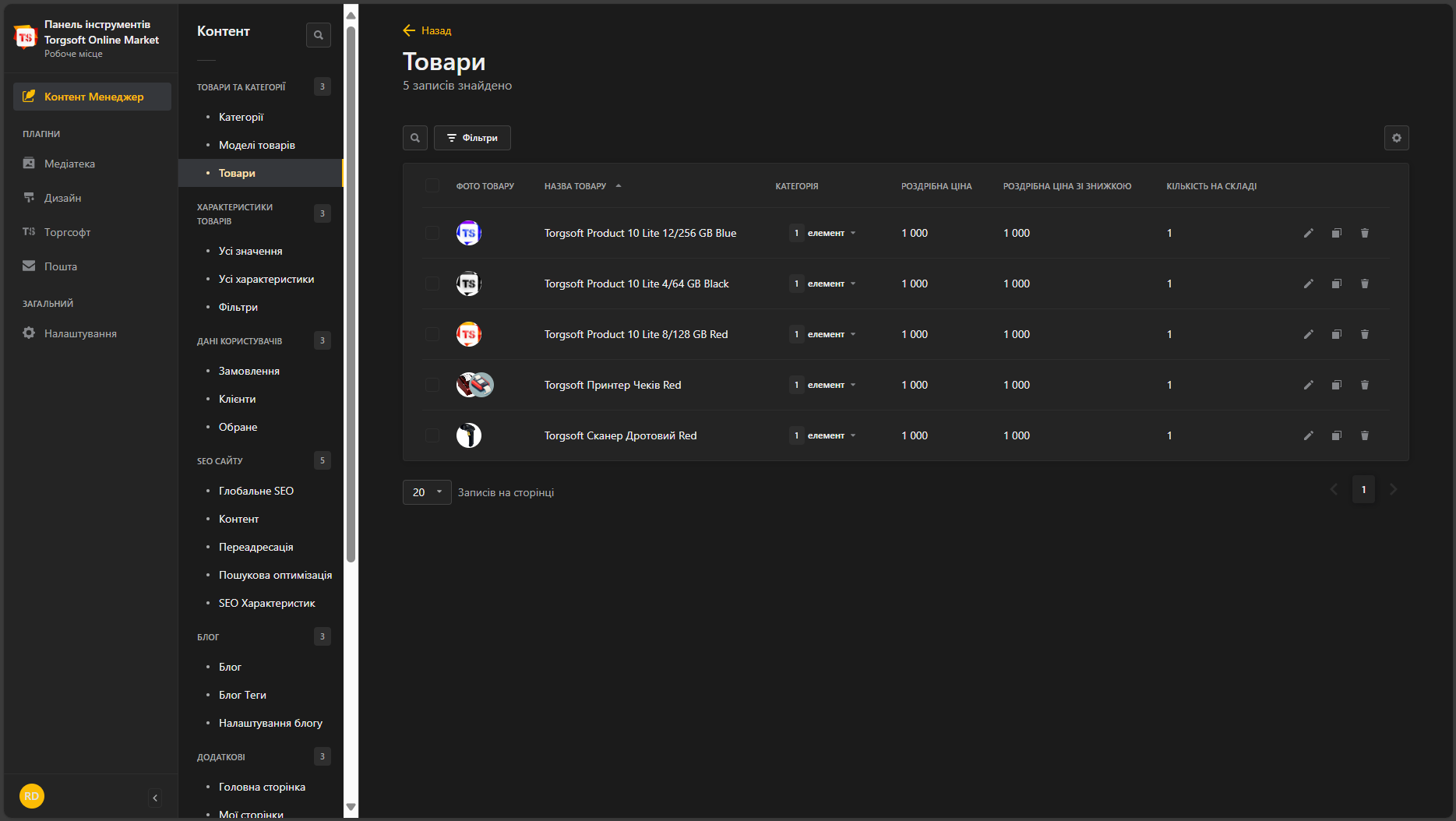Open Глобальне SEO page

[x=256, y=491]
